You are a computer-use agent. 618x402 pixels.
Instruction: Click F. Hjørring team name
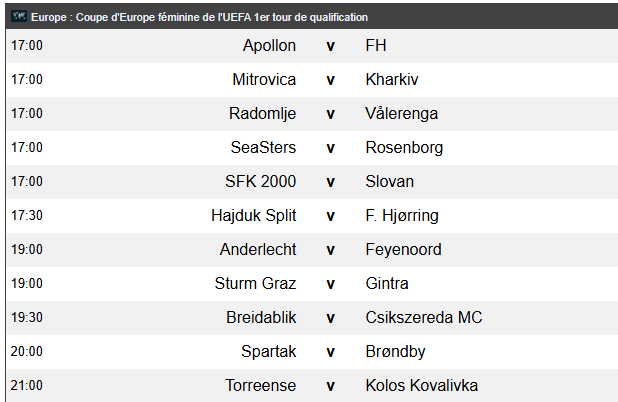click(x=402, y=216)
